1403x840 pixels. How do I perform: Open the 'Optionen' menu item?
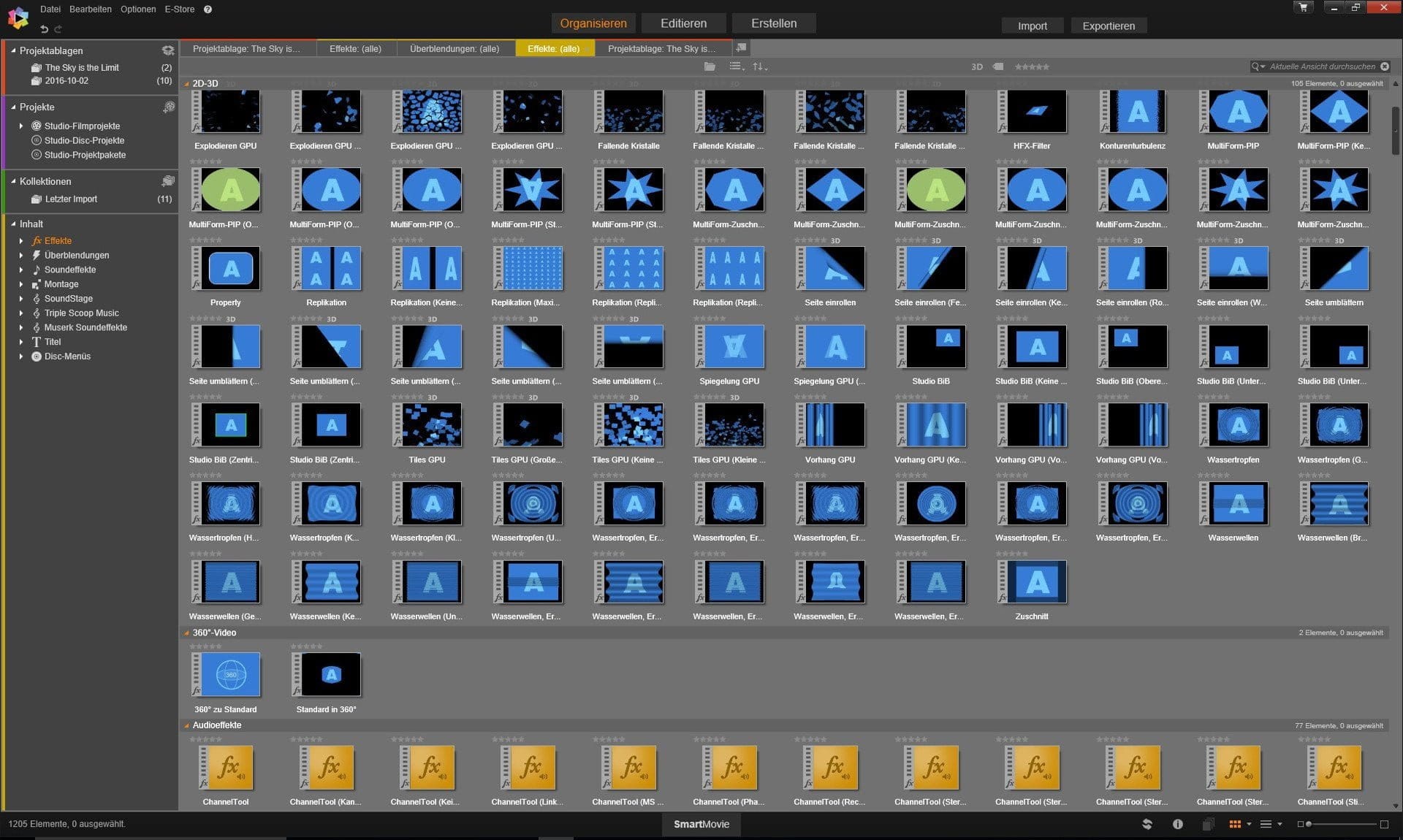point(137,9)
